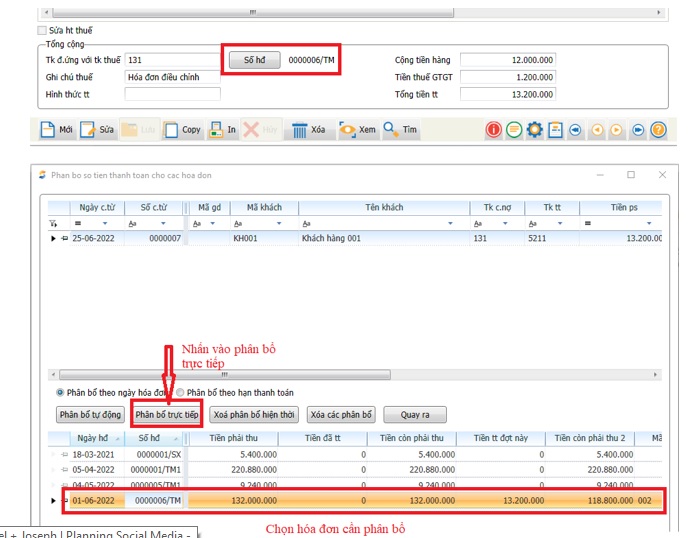Screen dimensions: 698x538
Task: Click the Phân bổ trực tiếp button
Action: coord(167,414)
